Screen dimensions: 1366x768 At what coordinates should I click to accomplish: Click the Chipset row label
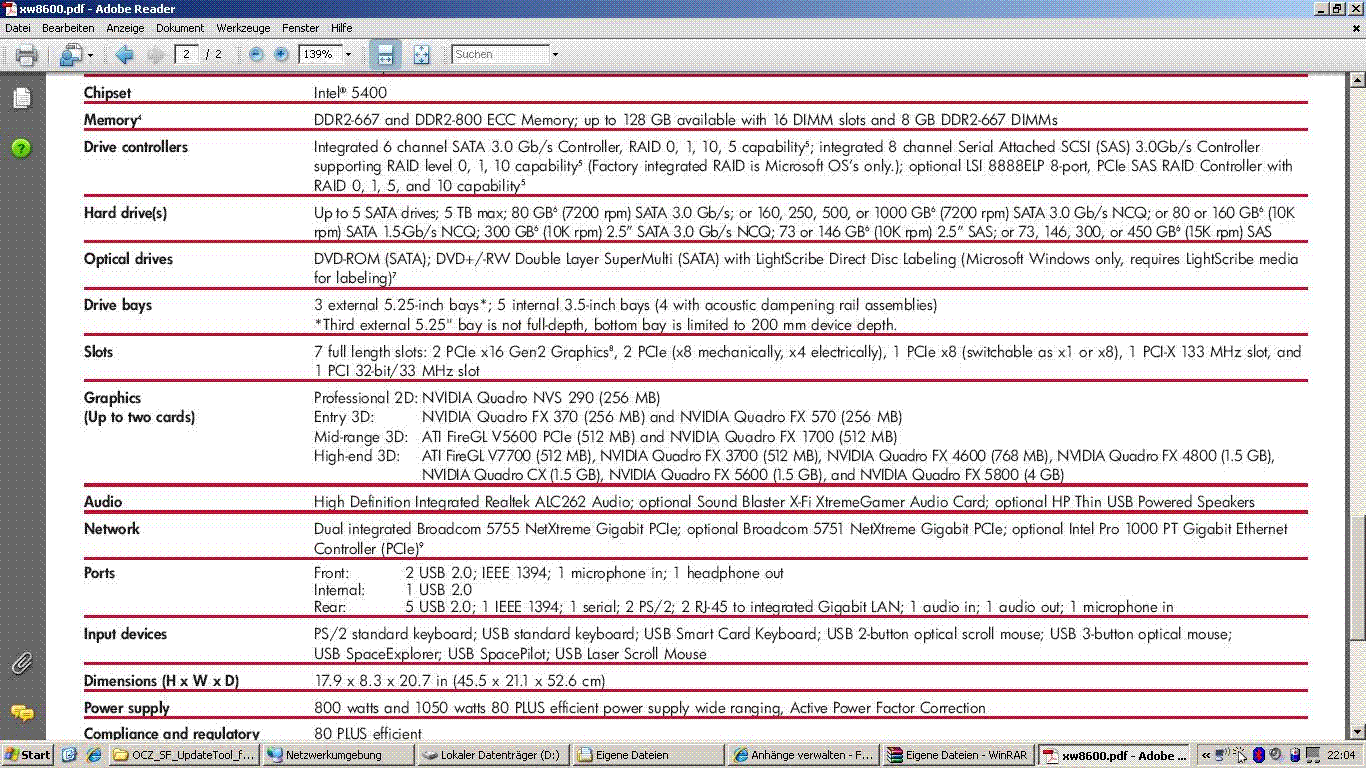107,93
